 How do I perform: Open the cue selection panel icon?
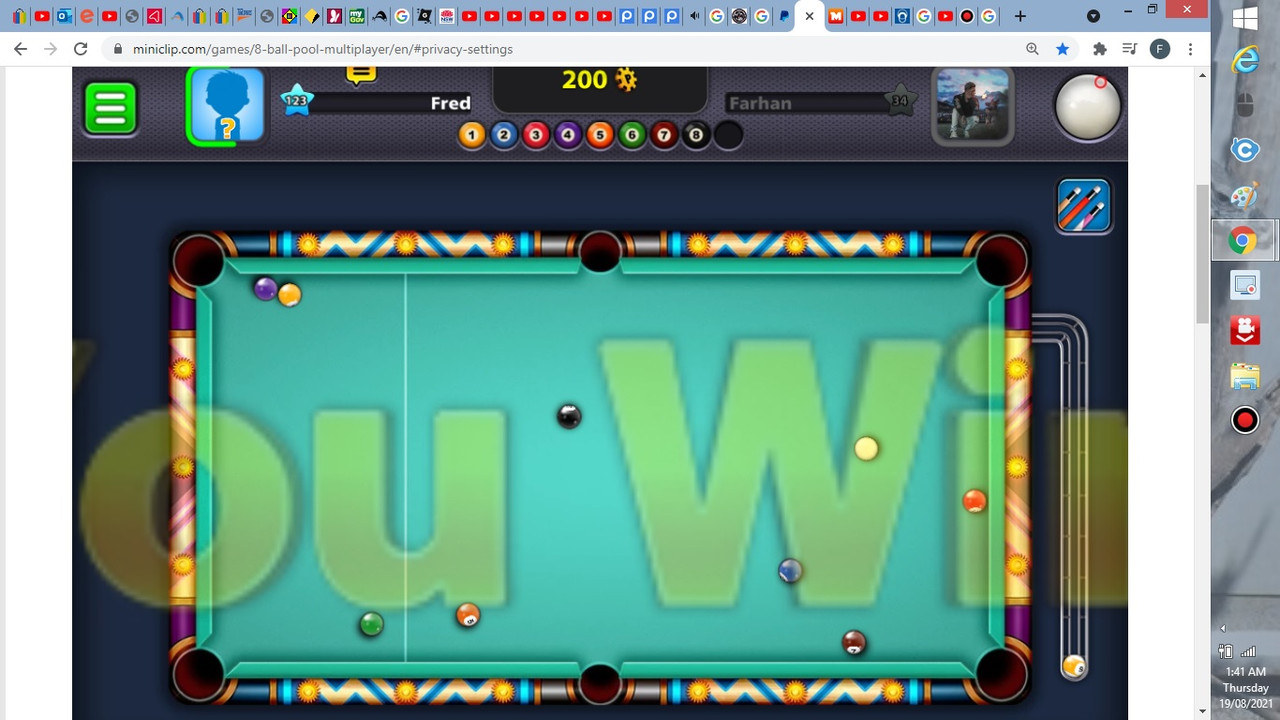coord(1084,206)
